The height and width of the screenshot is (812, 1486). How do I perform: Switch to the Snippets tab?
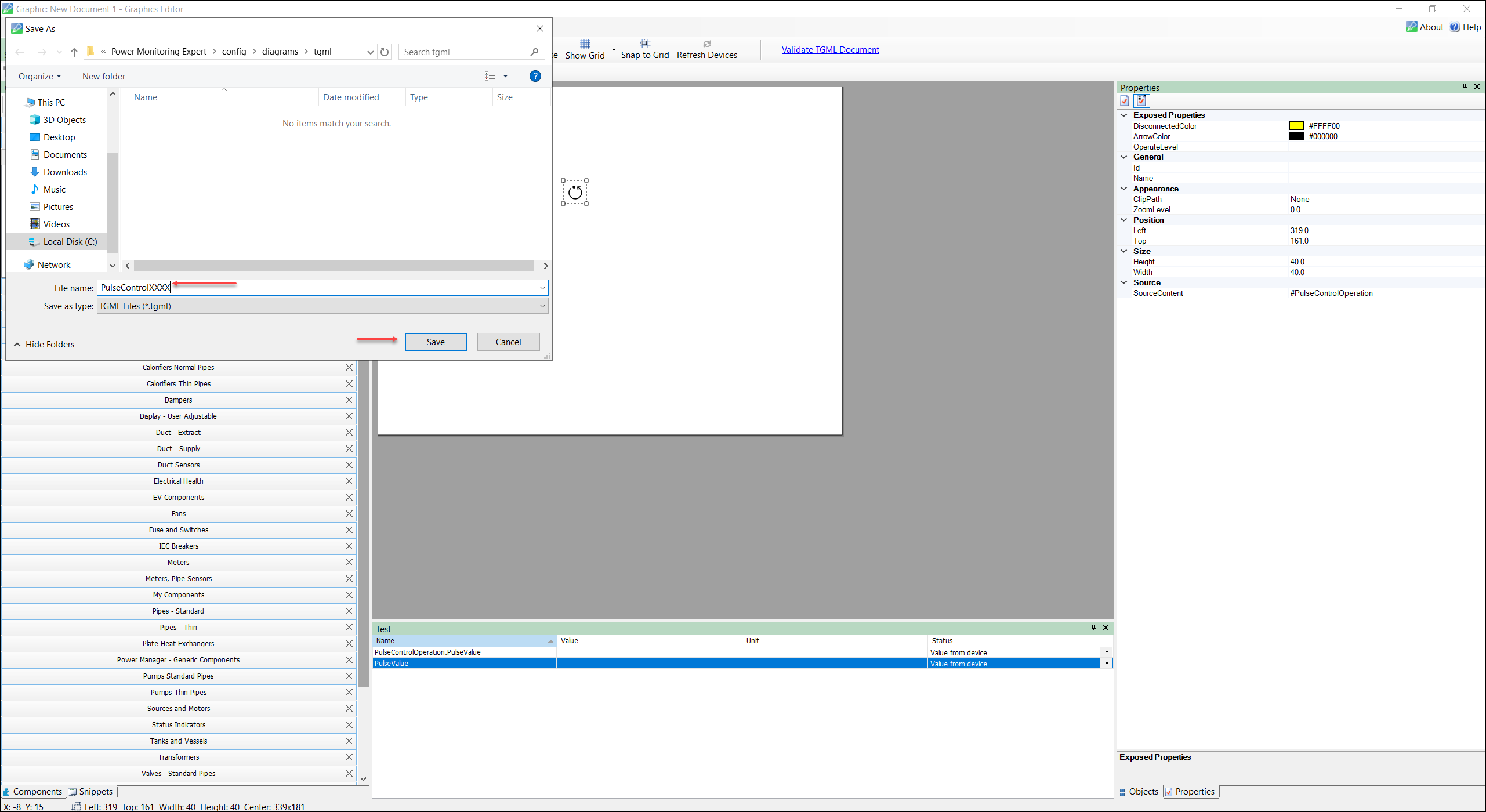tap(95, 791)
